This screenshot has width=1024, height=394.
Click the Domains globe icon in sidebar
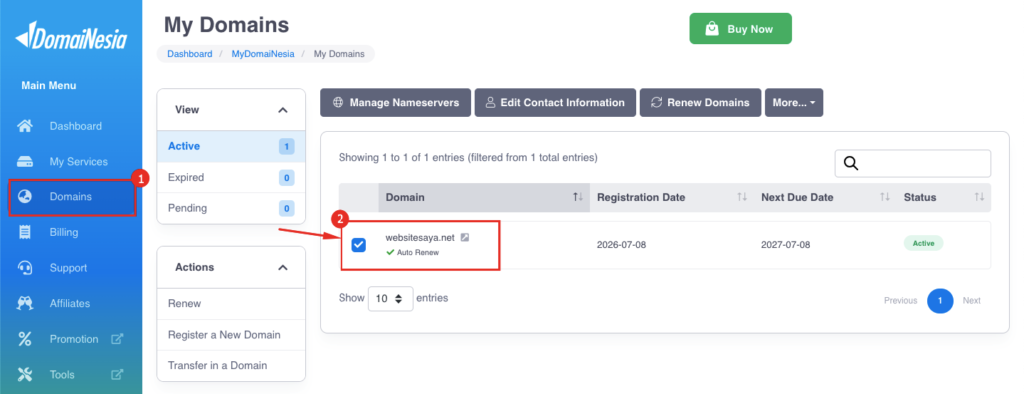click(x=25, y=197)
